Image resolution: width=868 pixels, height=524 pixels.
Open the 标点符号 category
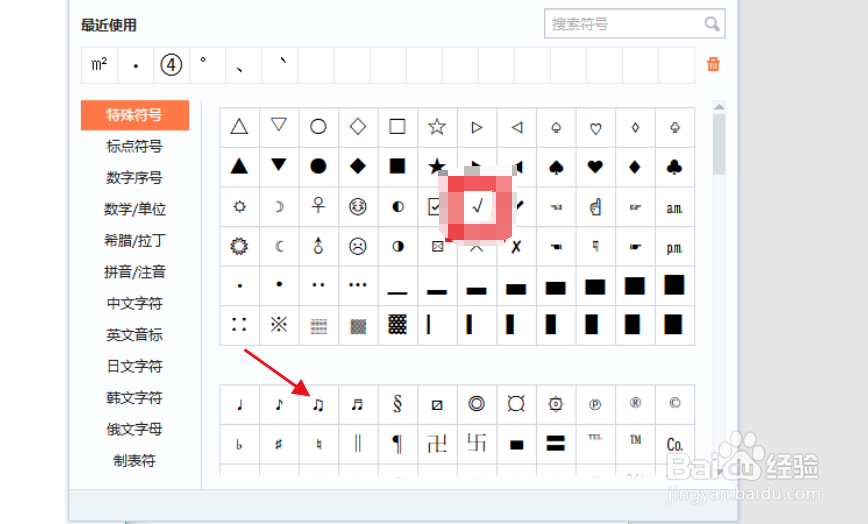[135, 147]
